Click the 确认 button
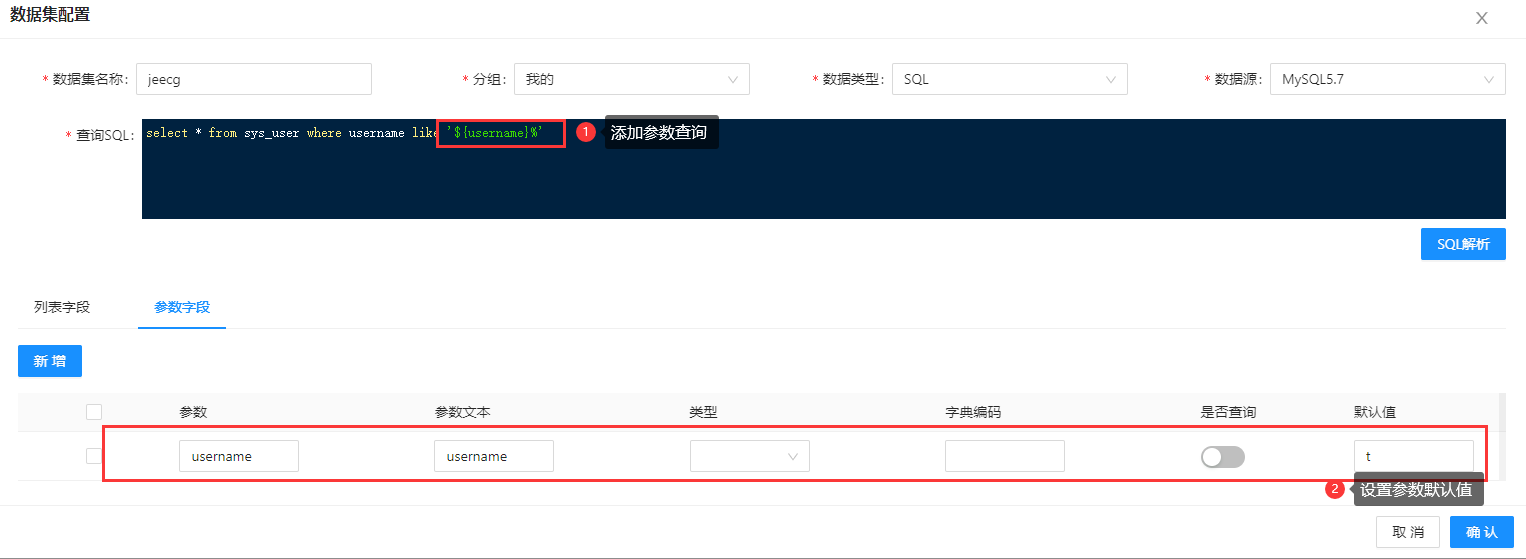 tap(1482, 532)
